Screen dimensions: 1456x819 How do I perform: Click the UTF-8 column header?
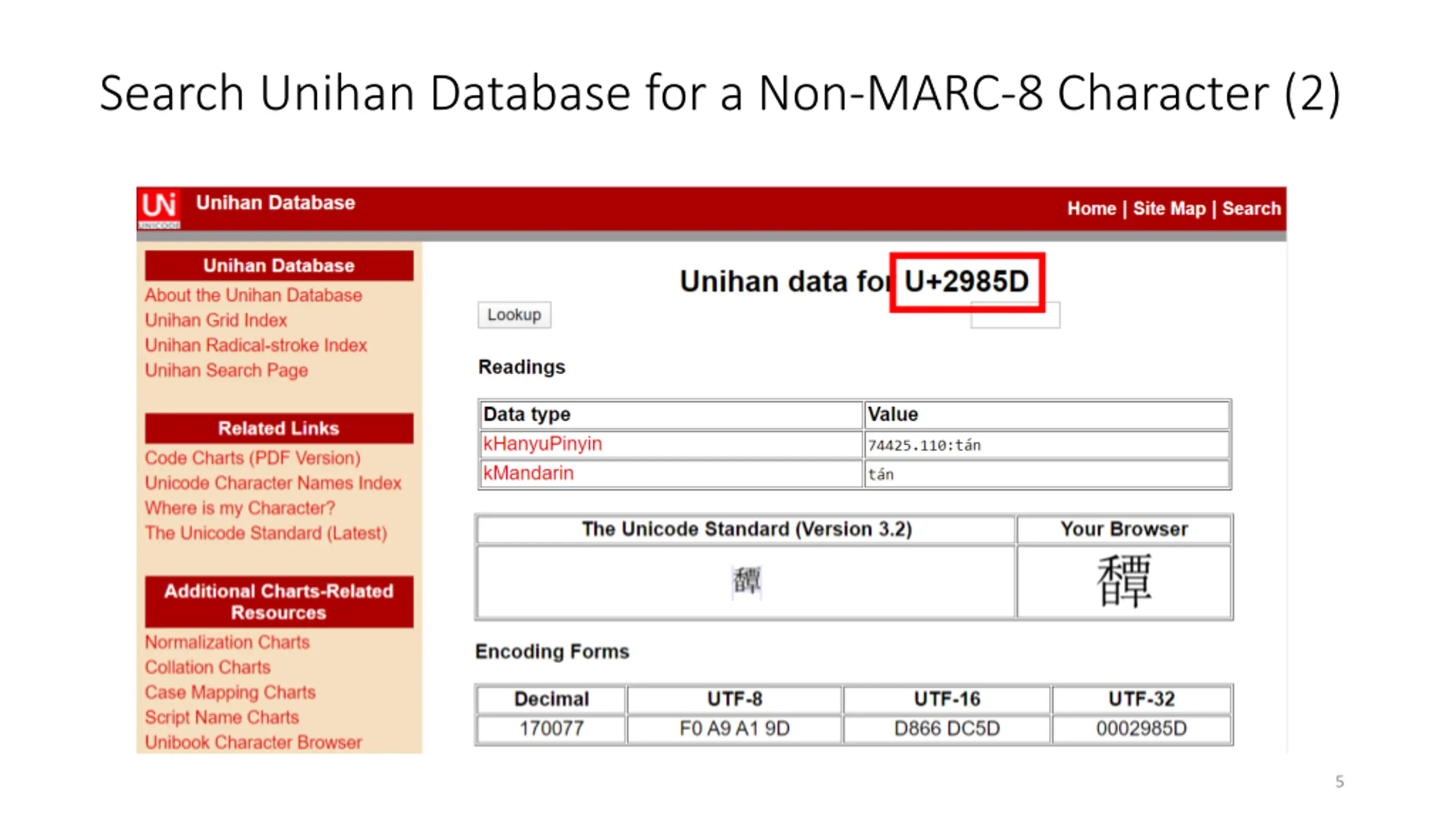click(734, 699)
